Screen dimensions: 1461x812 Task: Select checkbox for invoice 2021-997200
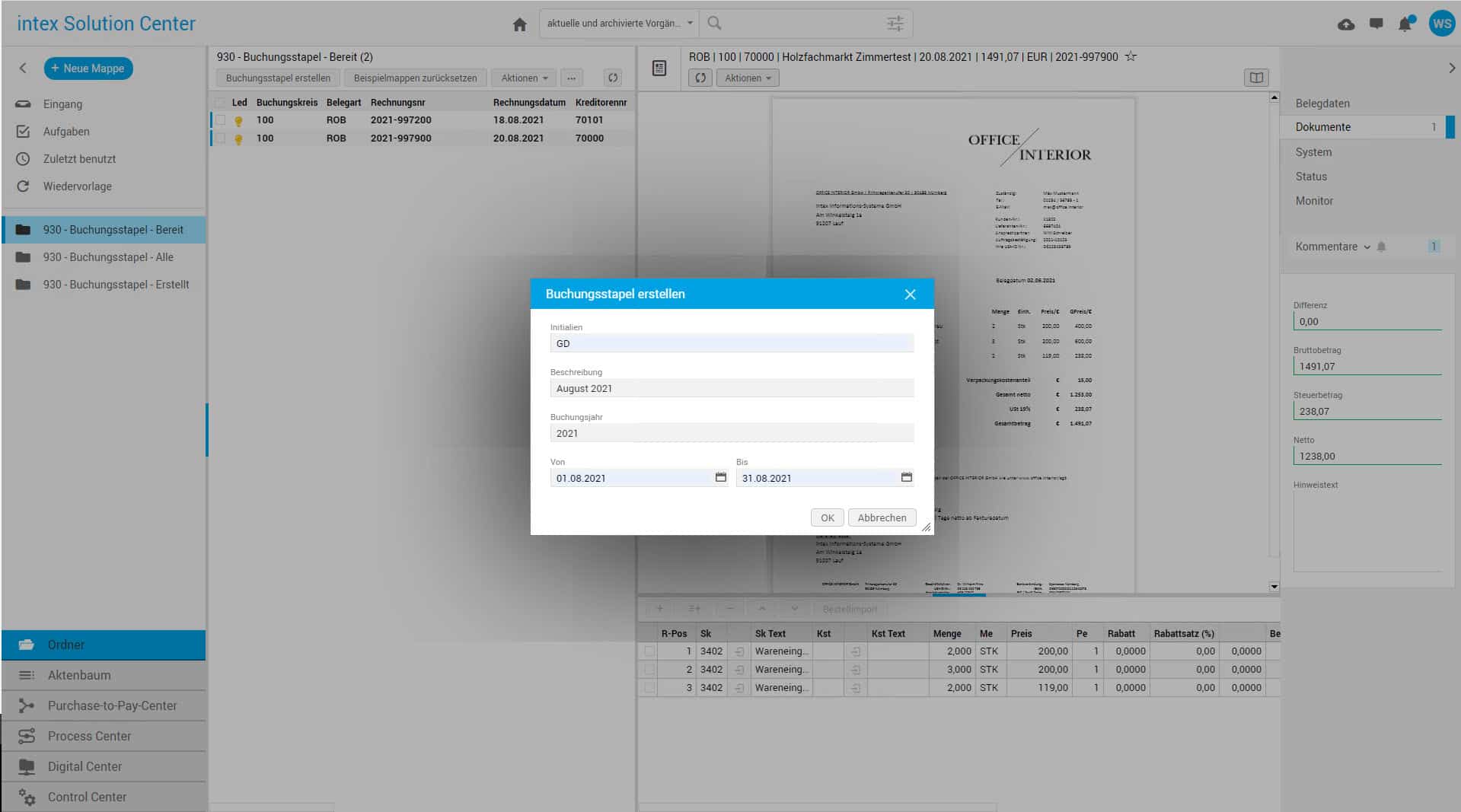220,120
